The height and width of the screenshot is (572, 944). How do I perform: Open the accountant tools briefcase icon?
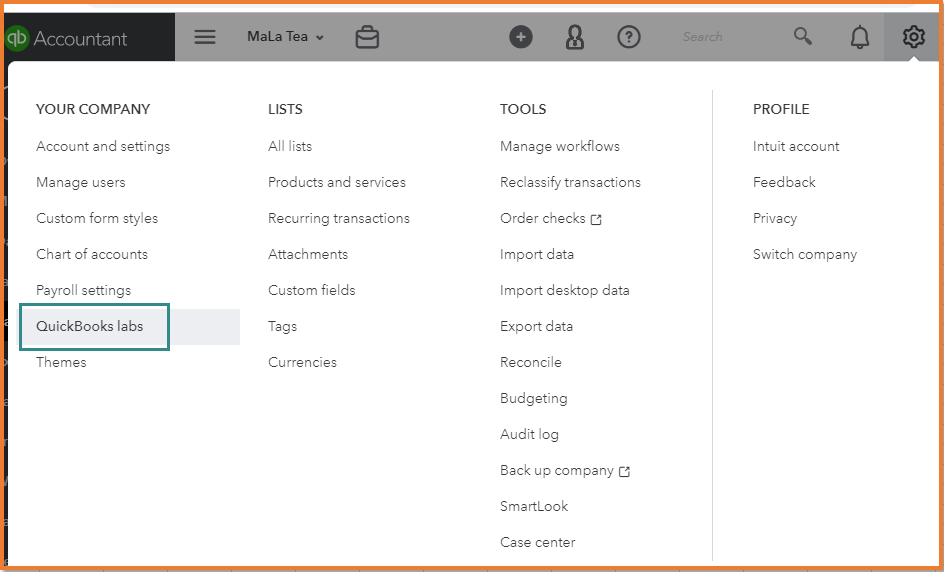pyautogui.click(x=367, y=38)
